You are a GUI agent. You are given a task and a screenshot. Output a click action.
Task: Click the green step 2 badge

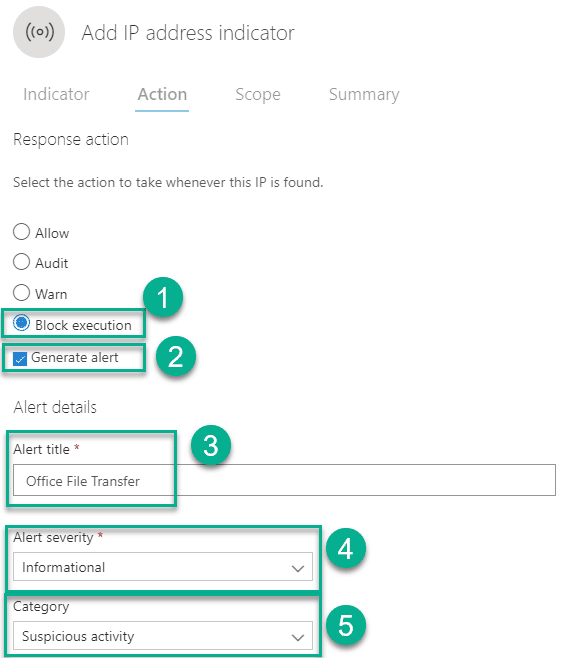pyautogui.click(x=175, y=356)
